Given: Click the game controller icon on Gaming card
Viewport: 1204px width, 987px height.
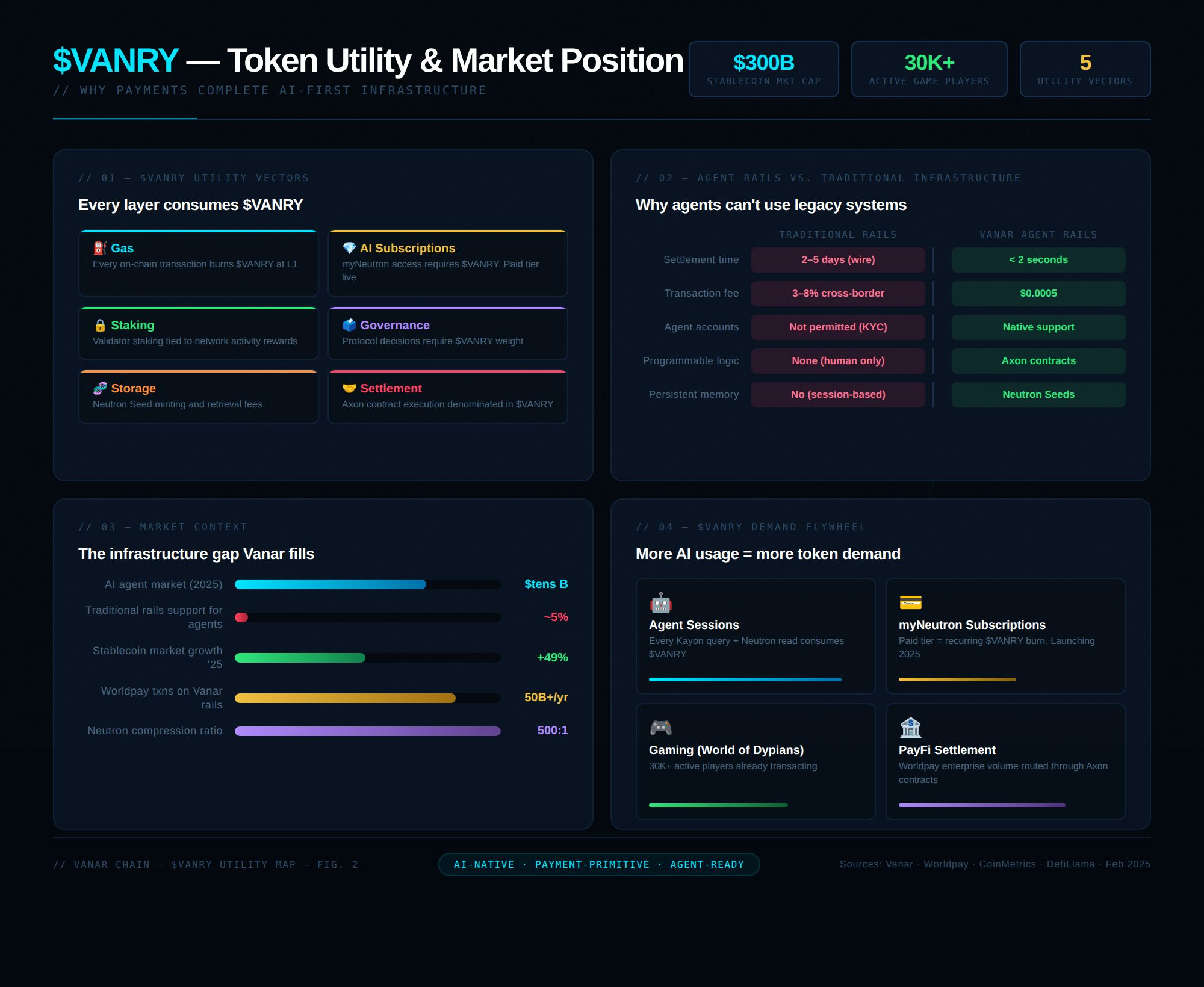Looking at the screenshot, I should point(660,728).
